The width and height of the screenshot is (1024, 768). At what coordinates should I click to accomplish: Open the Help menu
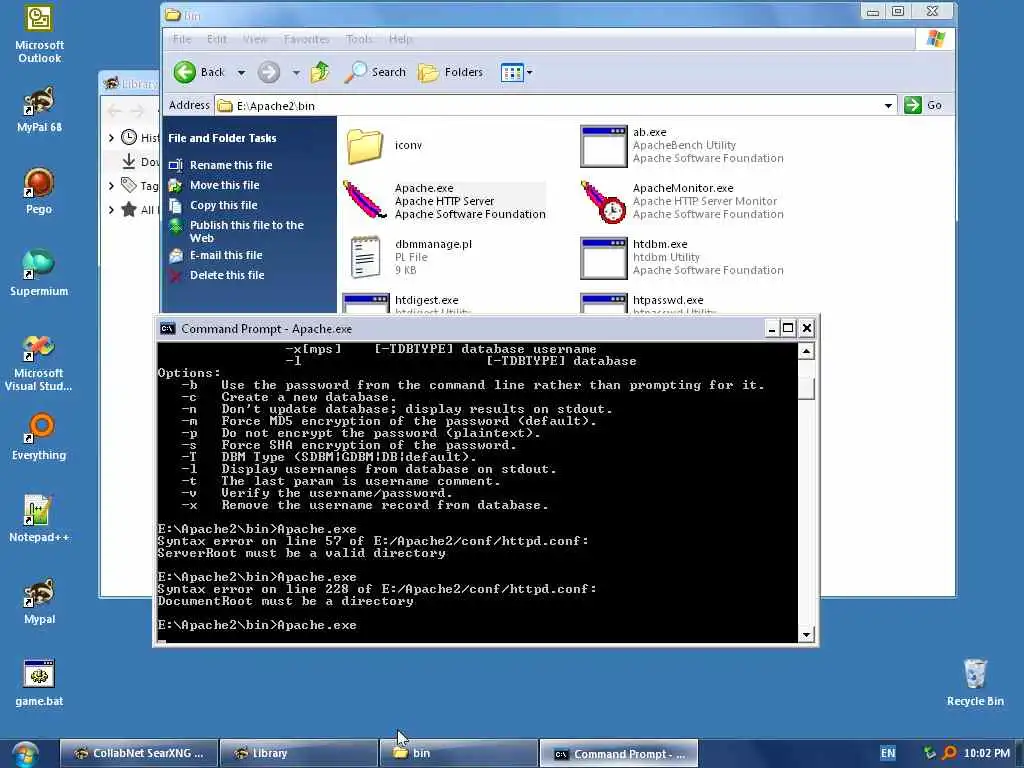400,39
